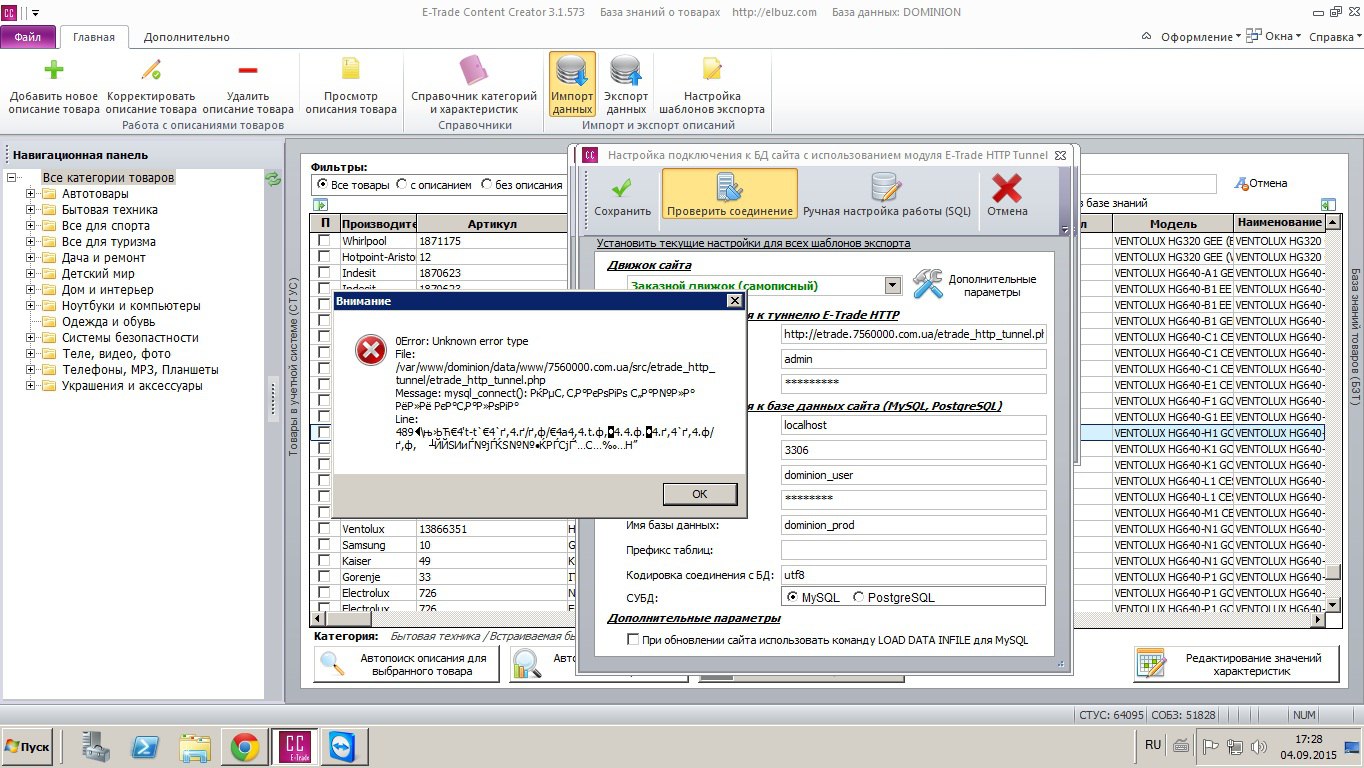Click the Кодировка соединения field utf8
The height and width of the screenshot is (768, 1364).
coord(914,575)
